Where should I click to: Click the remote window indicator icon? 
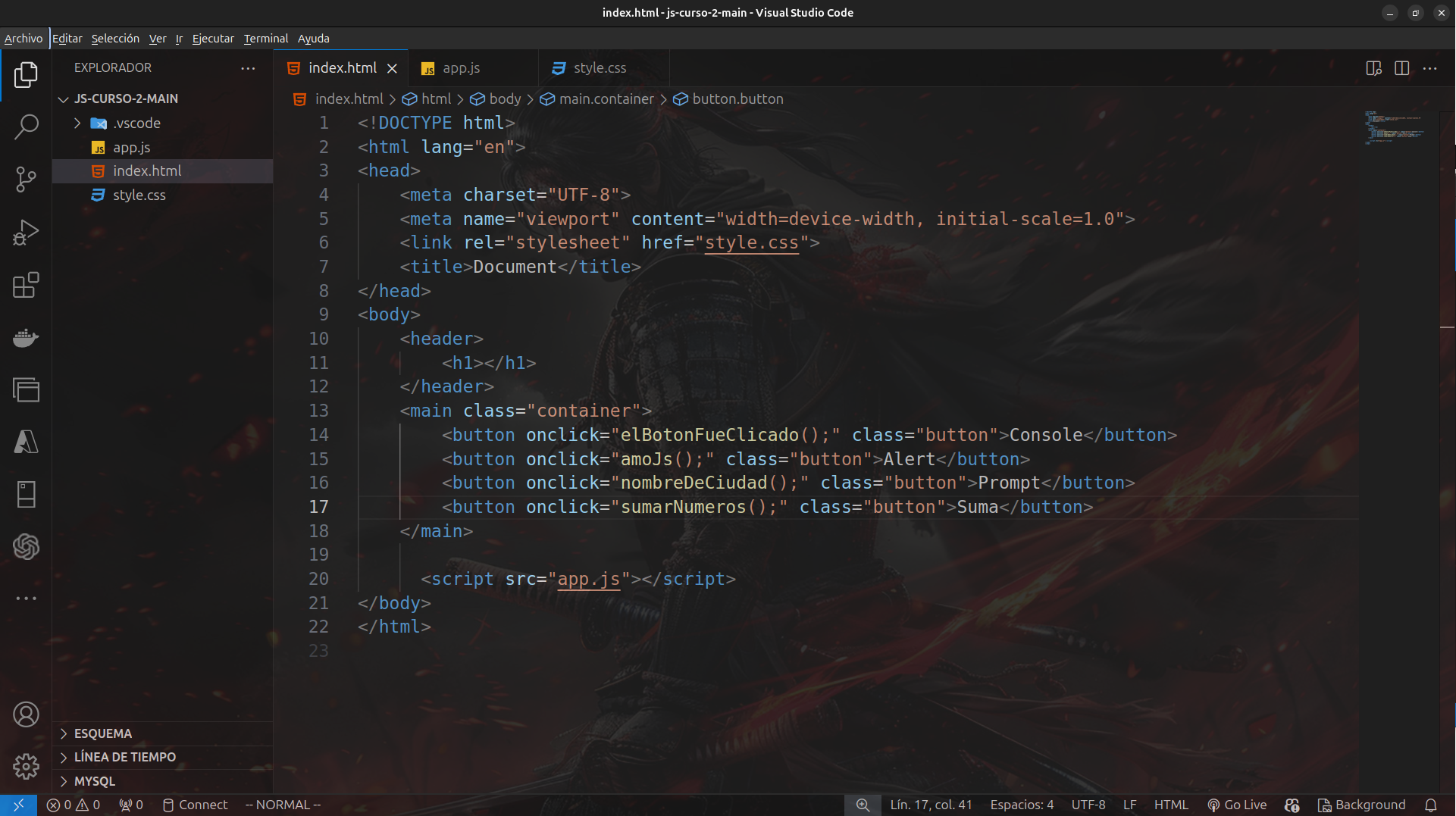click(x=18, y=805)
